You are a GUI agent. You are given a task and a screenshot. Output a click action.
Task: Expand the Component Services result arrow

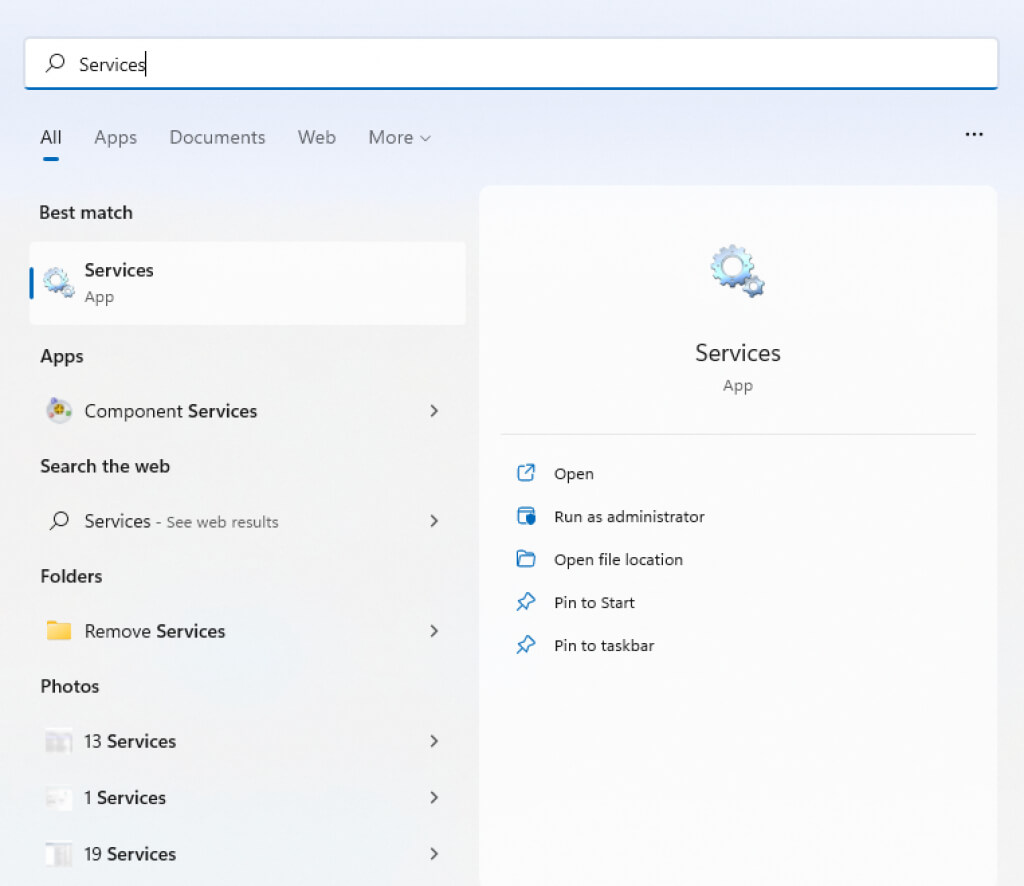[434, 411]
